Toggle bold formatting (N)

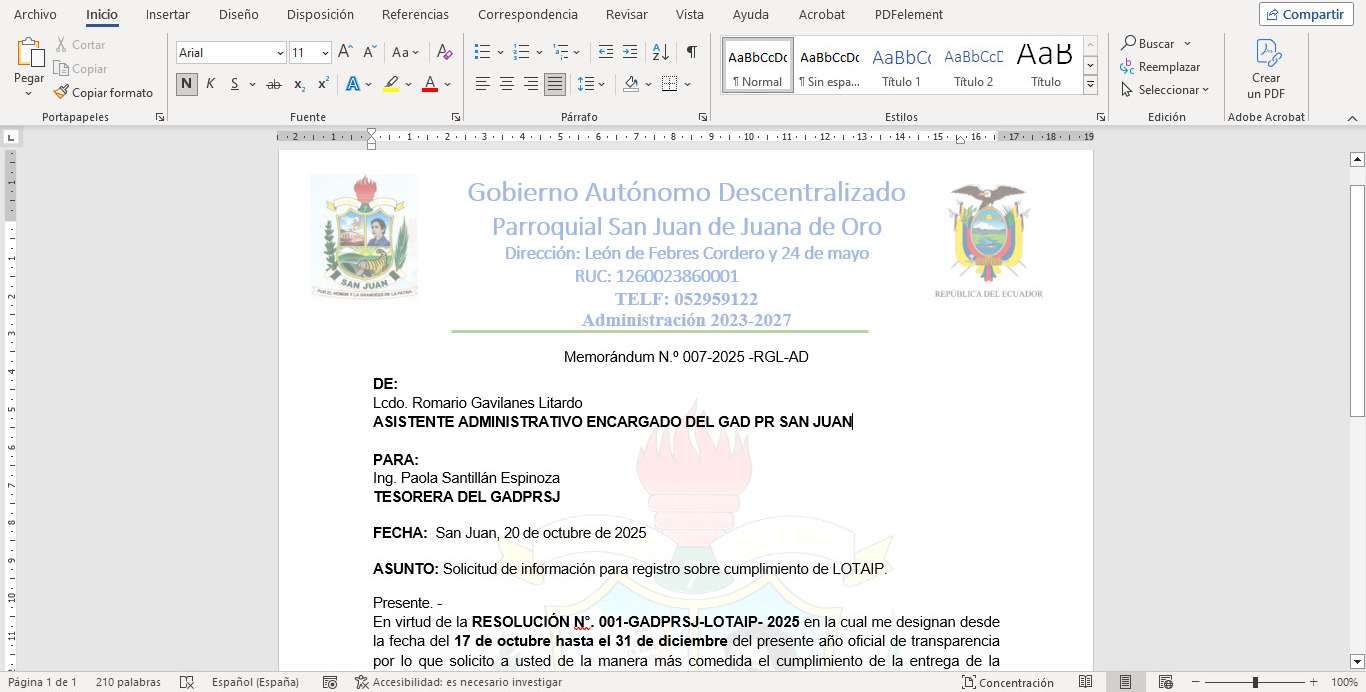click(187, 84)
